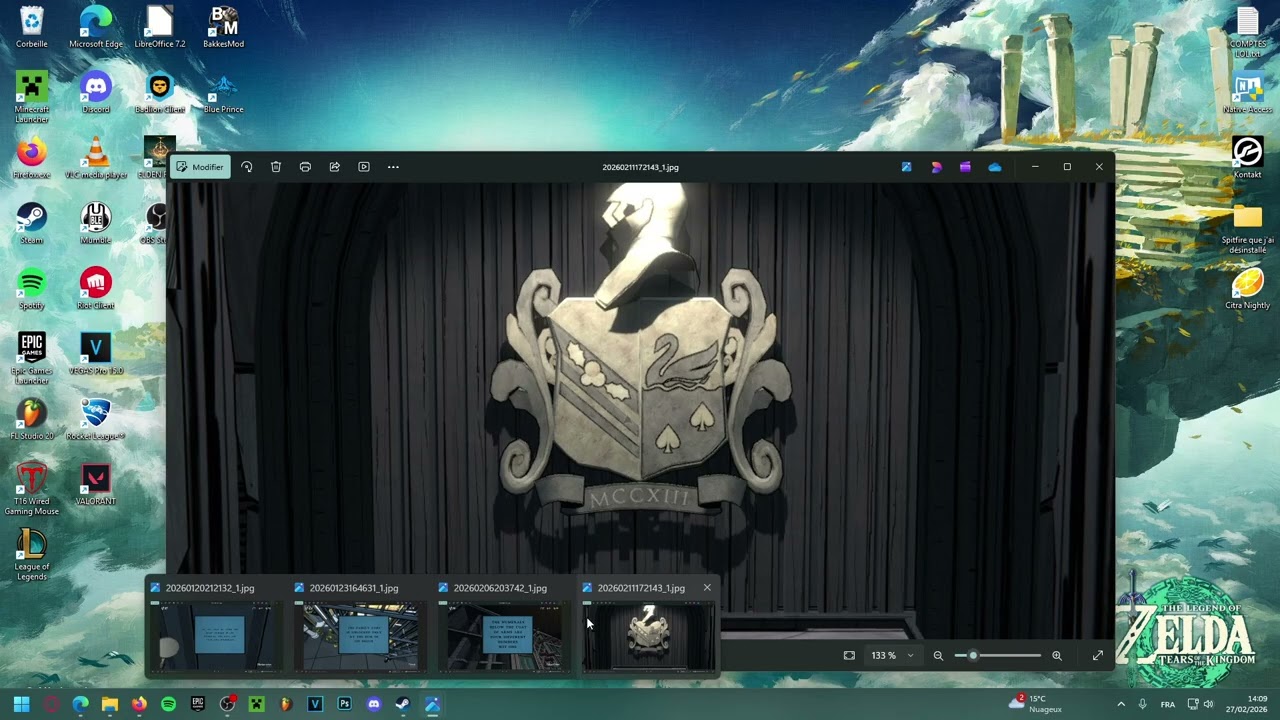The image size is (1280, 720).
Task: Open the Kontakt desktop shortcut
Action: pyautogui.click(x=1248, y=158)
